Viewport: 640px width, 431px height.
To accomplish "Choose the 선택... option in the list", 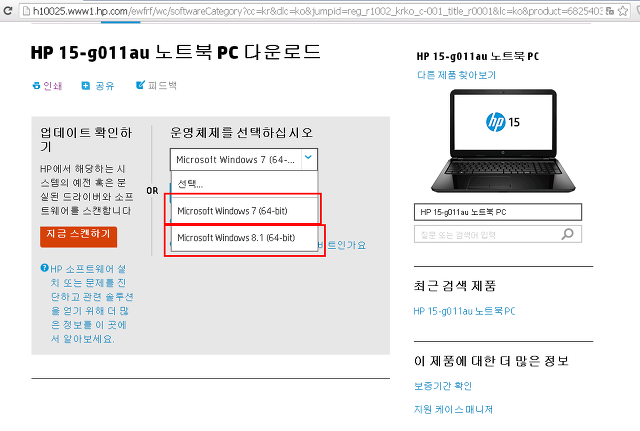I will tap(244, 184).
